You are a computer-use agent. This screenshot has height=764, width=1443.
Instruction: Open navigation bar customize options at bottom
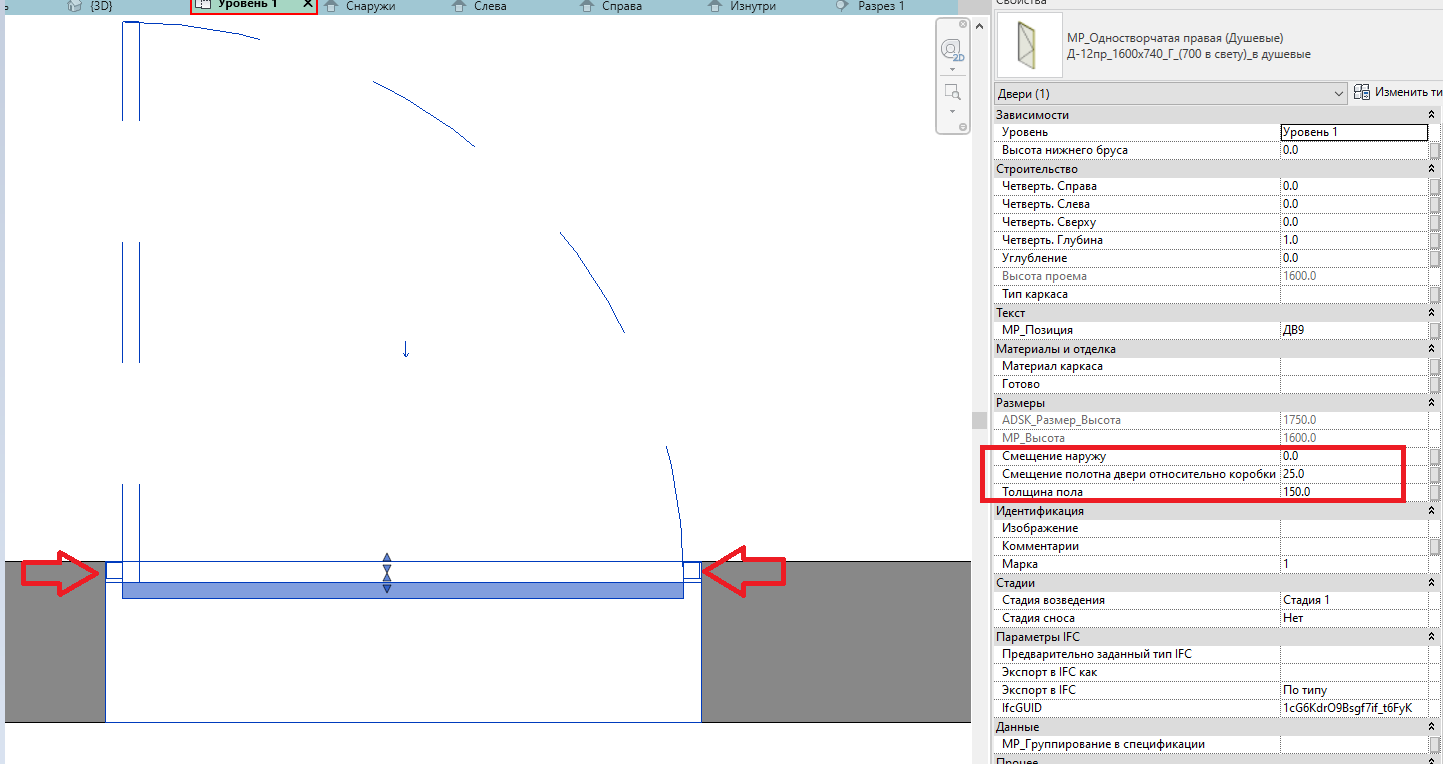pyautogui.click(x=963, y=127)
